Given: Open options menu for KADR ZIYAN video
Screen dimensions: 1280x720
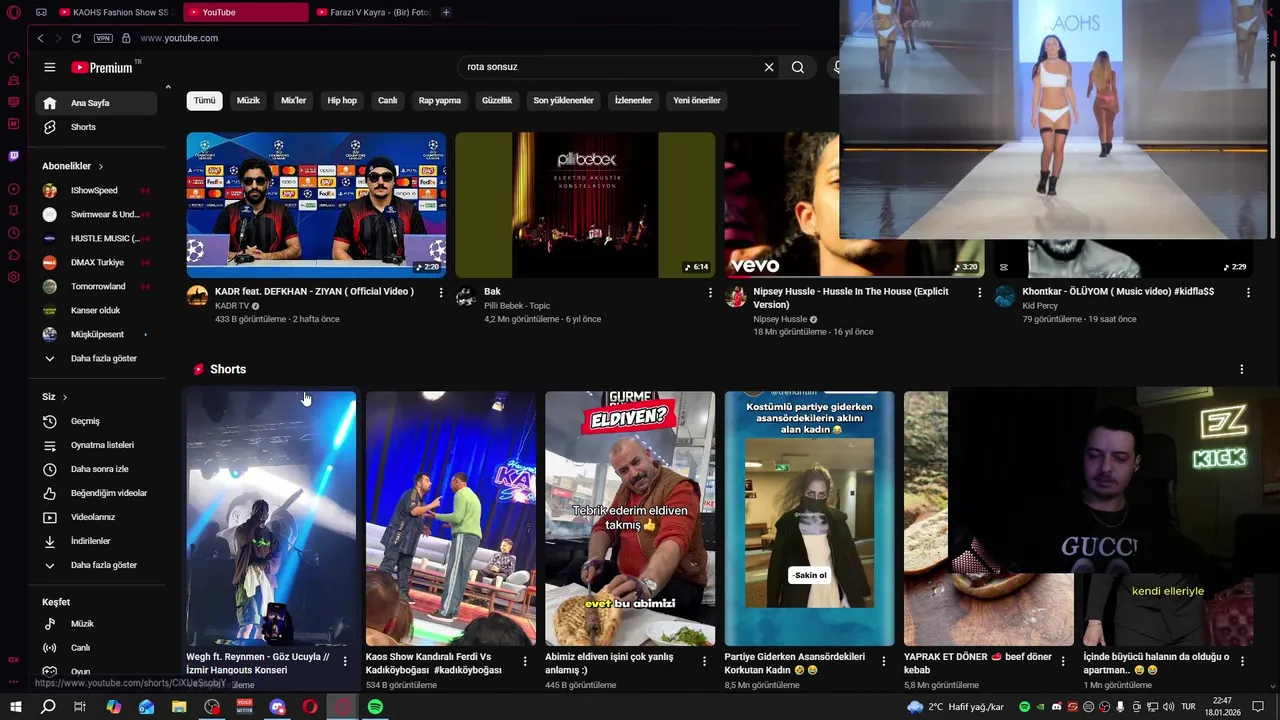Looking at the screenshot, I should click(441, 293).
